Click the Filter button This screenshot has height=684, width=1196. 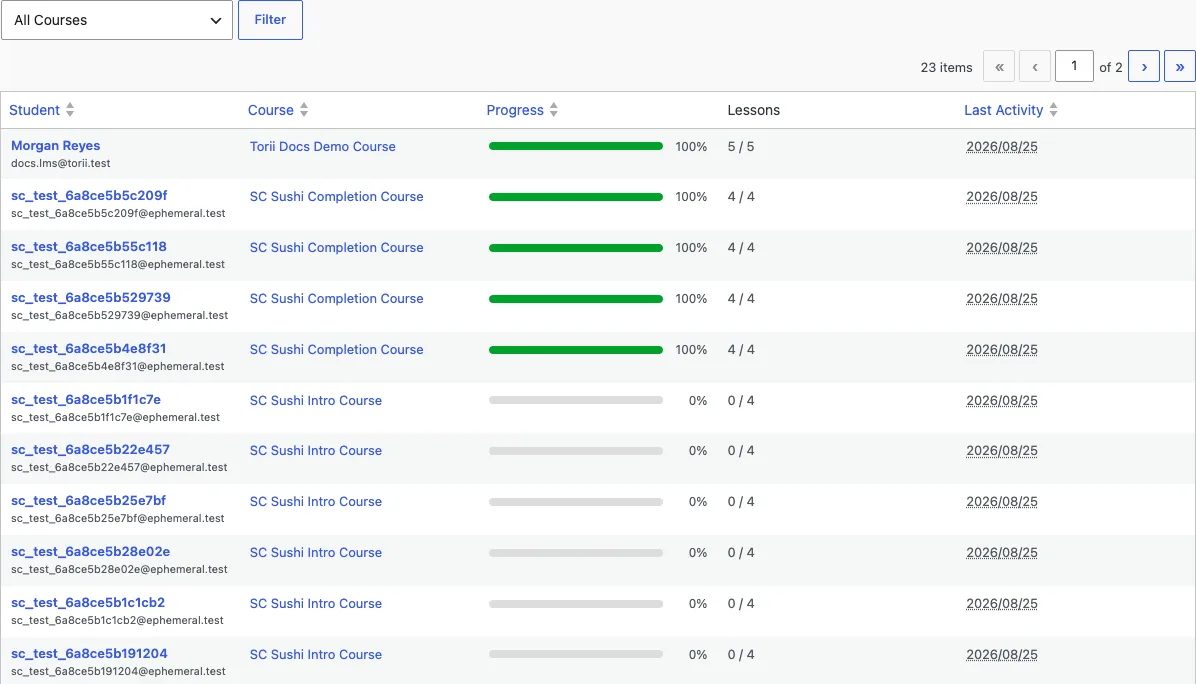[x=270, y=20]
